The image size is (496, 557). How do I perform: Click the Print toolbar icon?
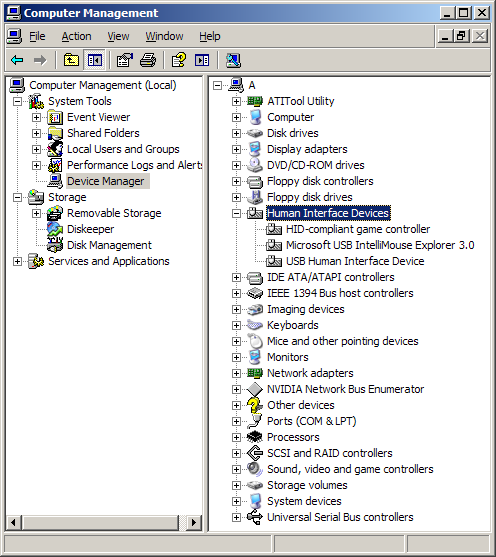click(x=148, y=60)
